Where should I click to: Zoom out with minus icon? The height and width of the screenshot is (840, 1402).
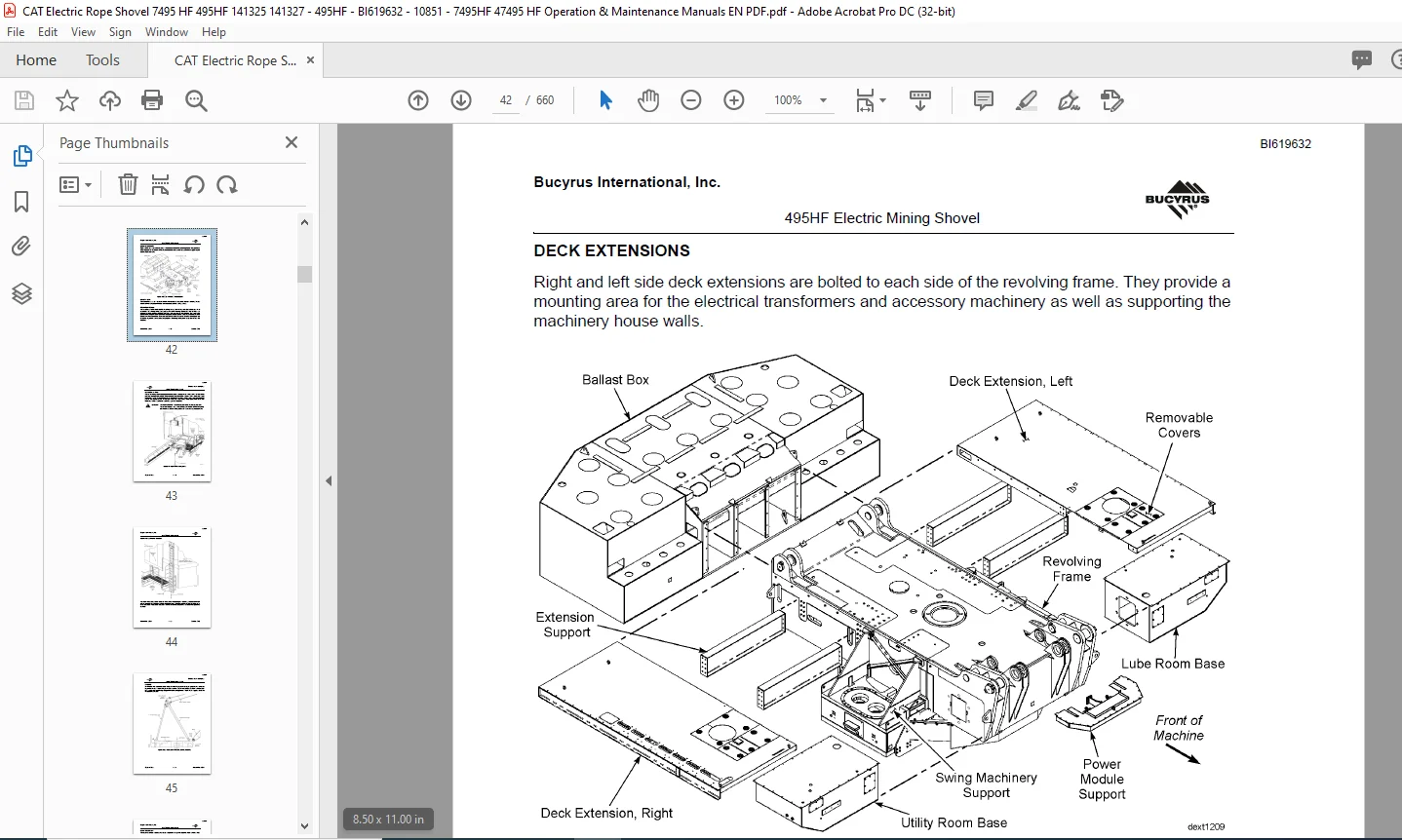click(691, 100)
